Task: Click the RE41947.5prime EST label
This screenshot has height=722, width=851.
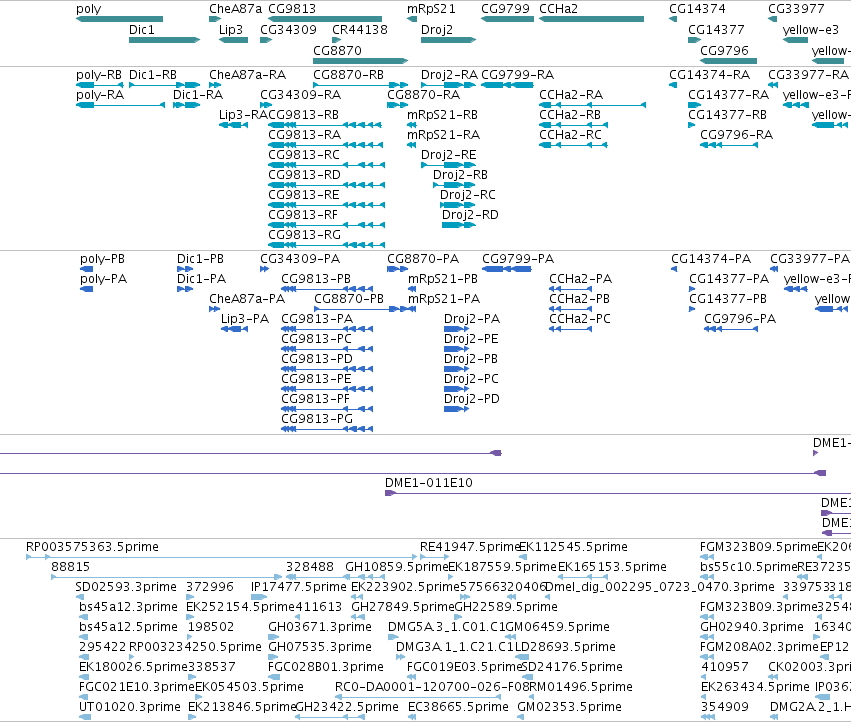Action: 471,547
